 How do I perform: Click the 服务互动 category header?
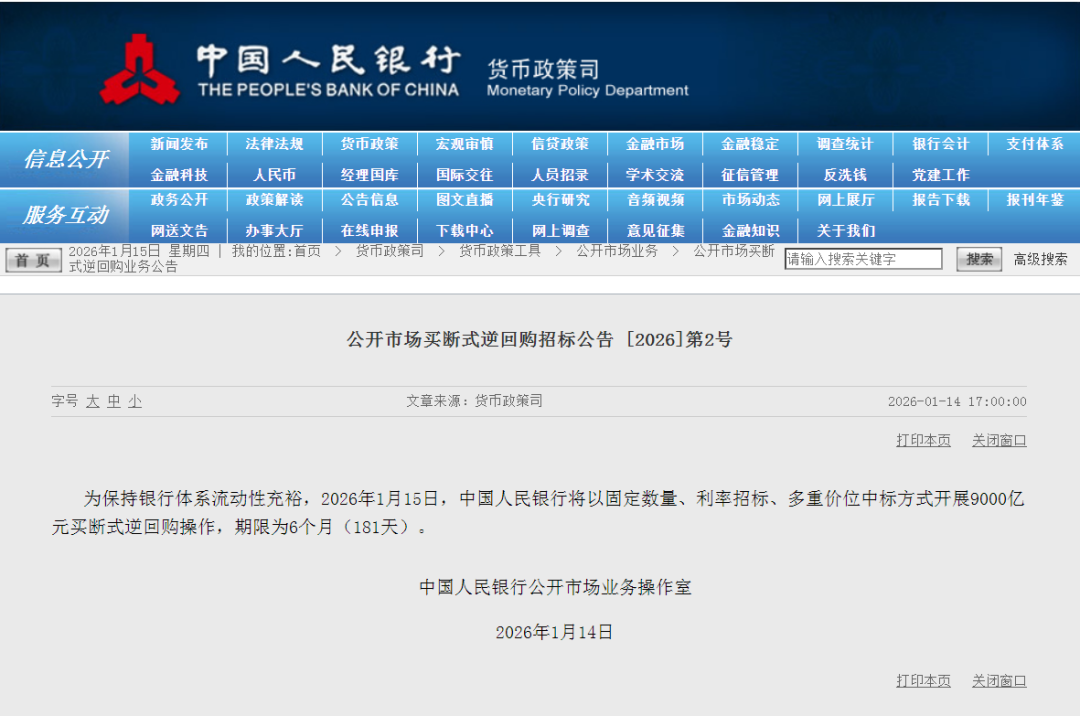tap(65, 215)
